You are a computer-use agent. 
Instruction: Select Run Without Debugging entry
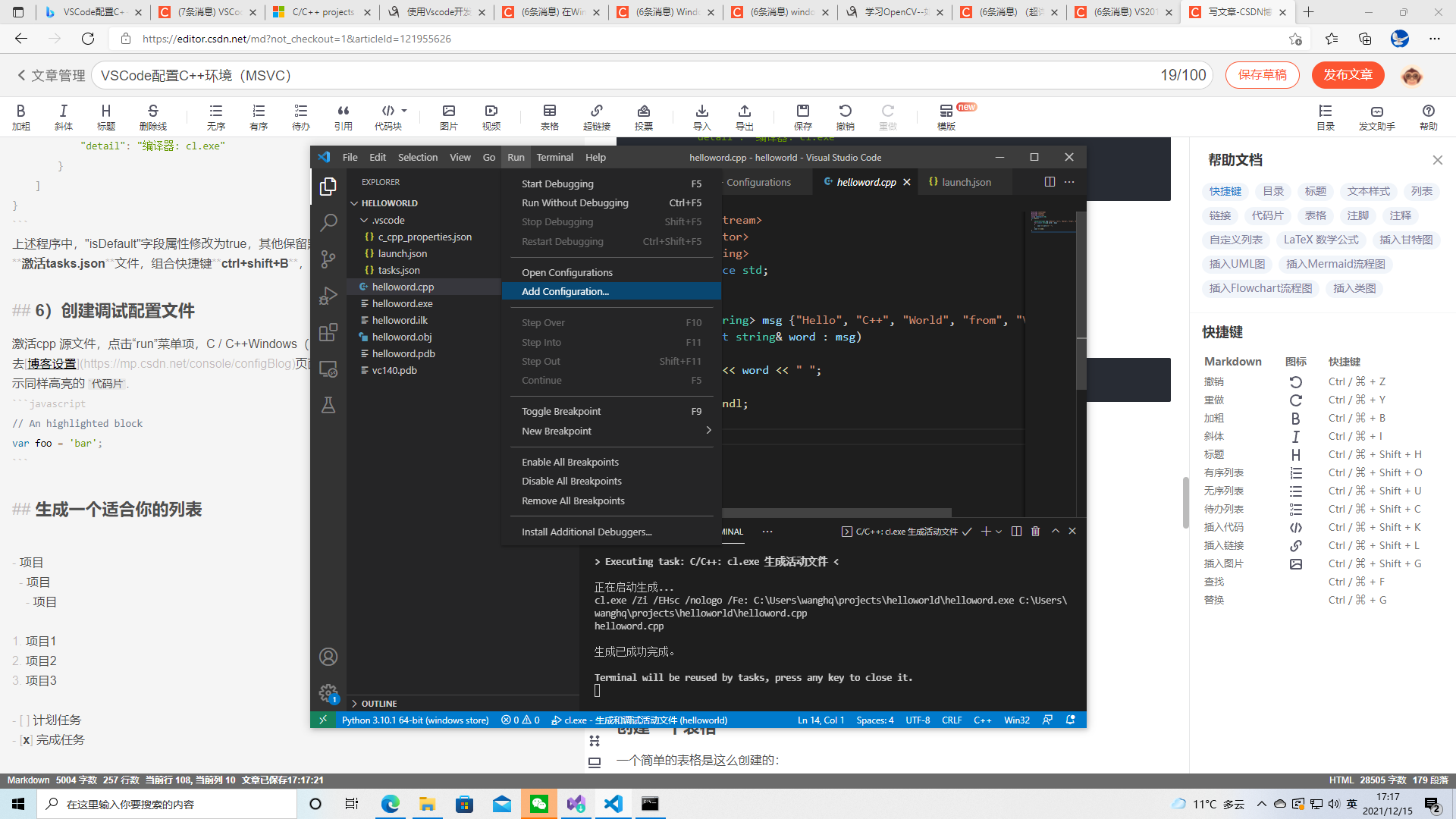[x=611, y=202]
